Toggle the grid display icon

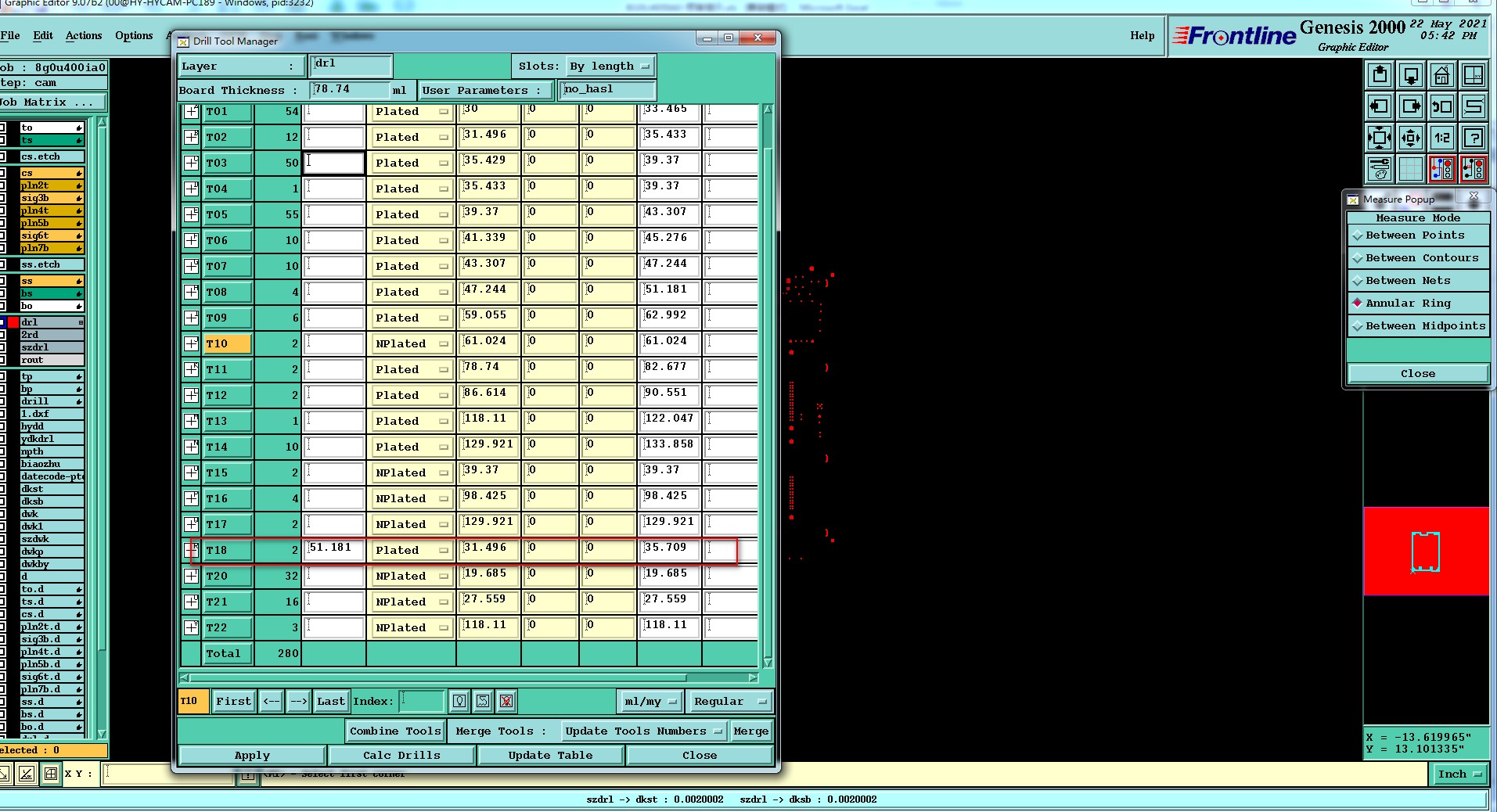(1411, 169)
